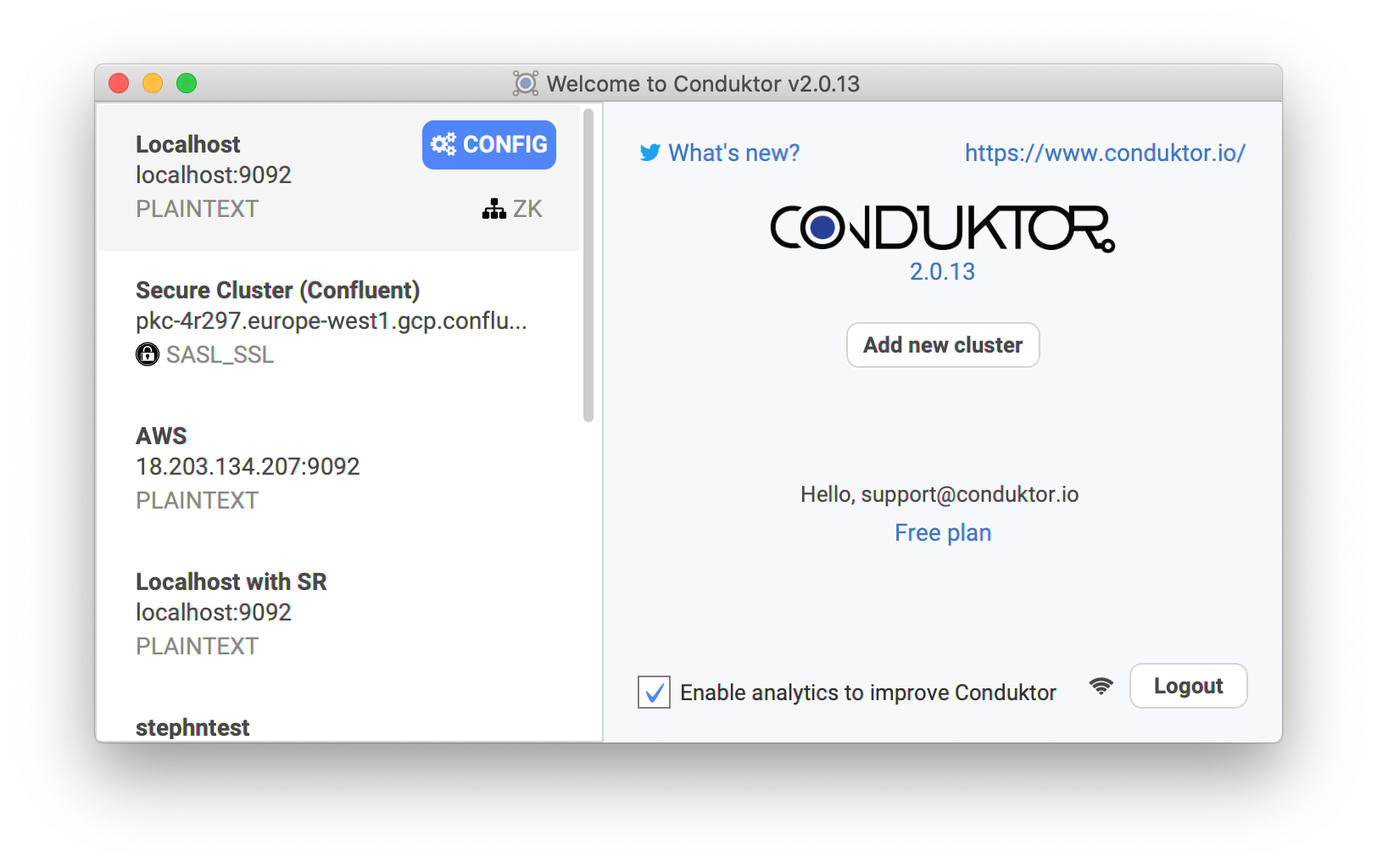Select the AWS cluster entry

[x=339, y=470]
